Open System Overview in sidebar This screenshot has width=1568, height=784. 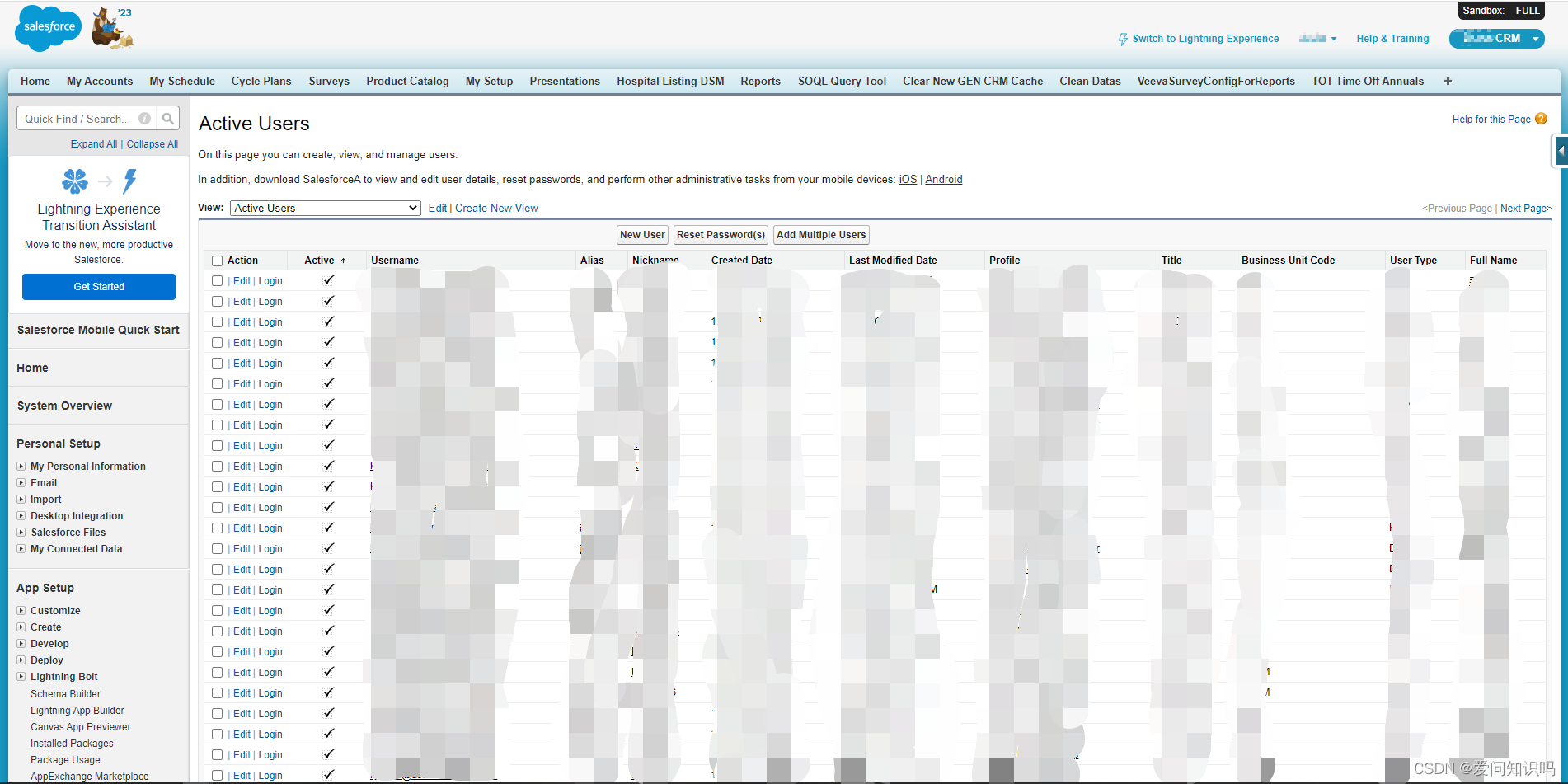pyautogui.click(x=64, y=406)
